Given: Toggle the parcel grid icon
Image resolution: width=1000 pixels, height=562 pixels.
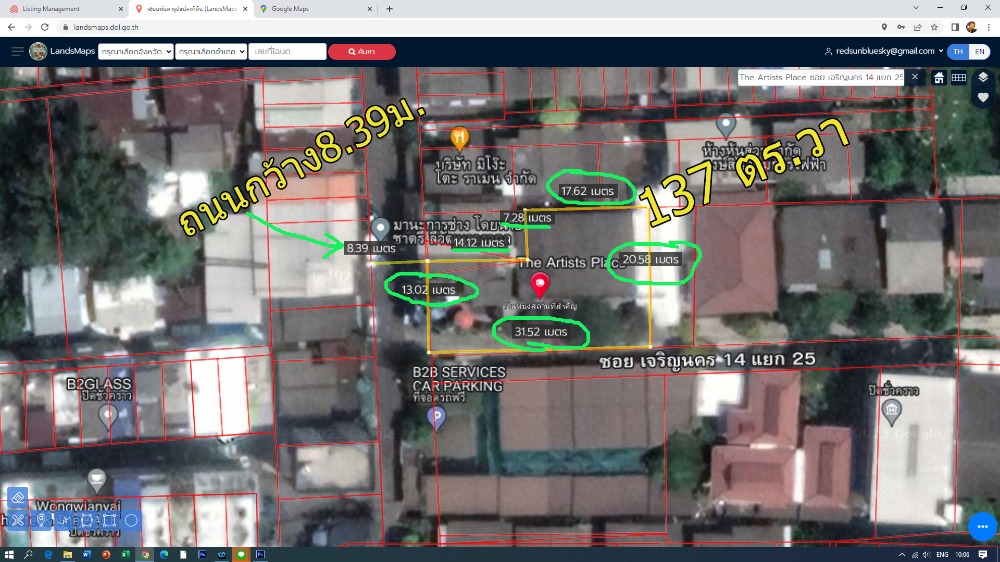Looking at the screenshot, I should pos(959,78).
